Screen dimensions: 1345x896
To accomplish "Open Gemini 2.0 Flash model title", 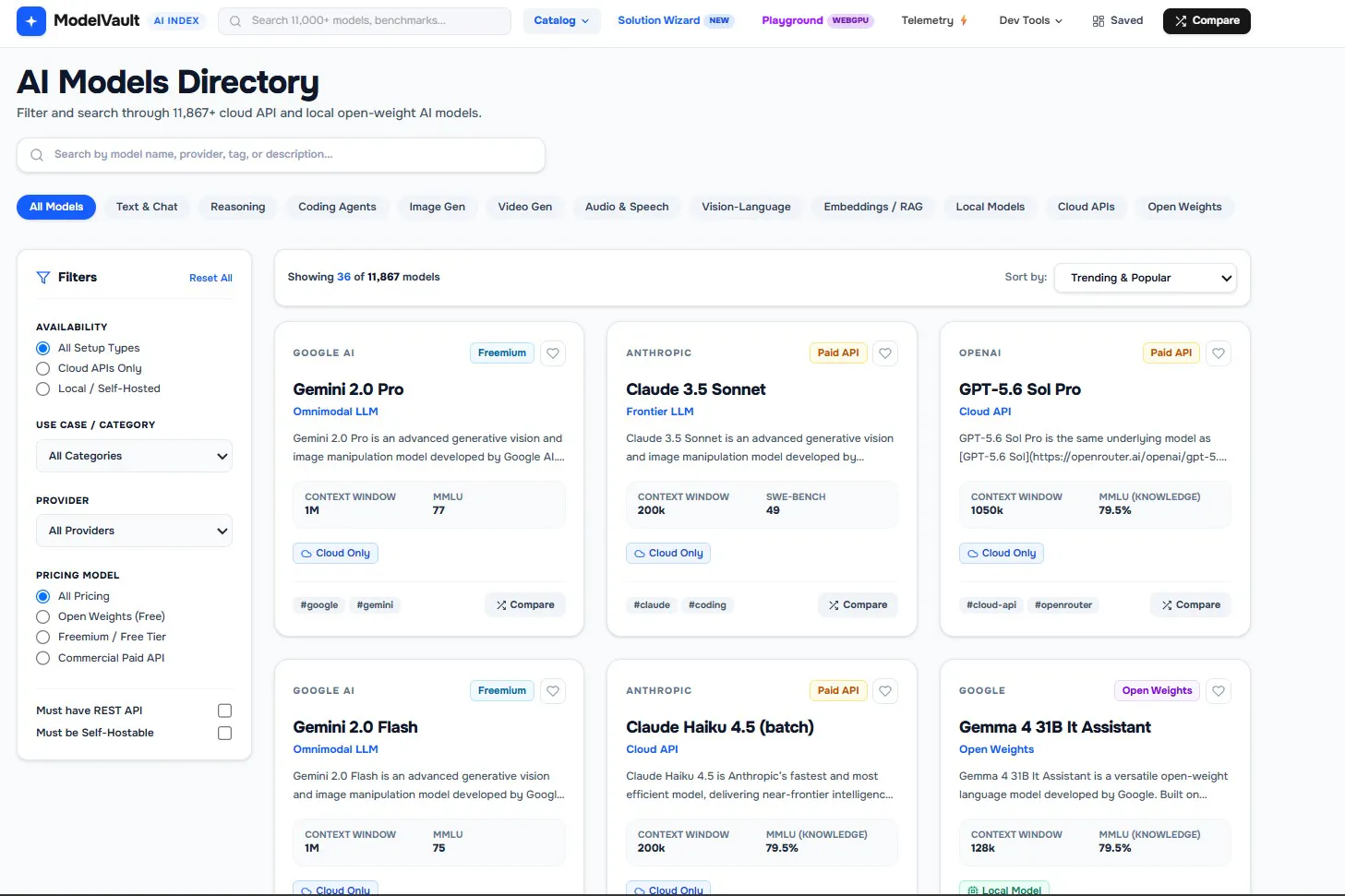I will (355, 727).
